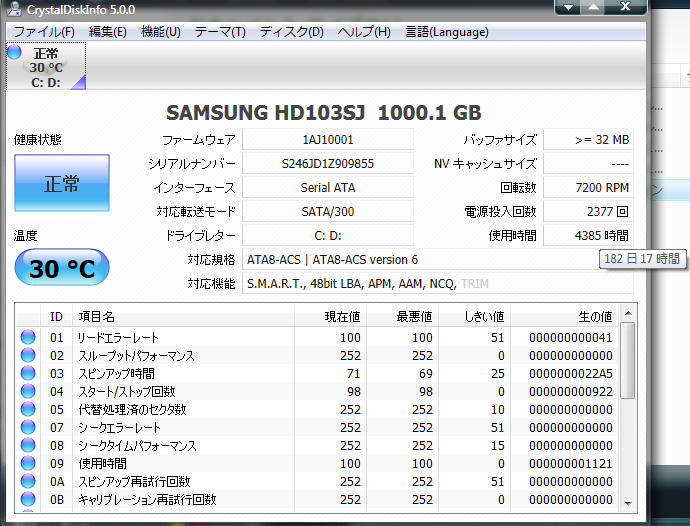
Task: Click status orb for スピンアップ時間 row
Action: [28, 373]
